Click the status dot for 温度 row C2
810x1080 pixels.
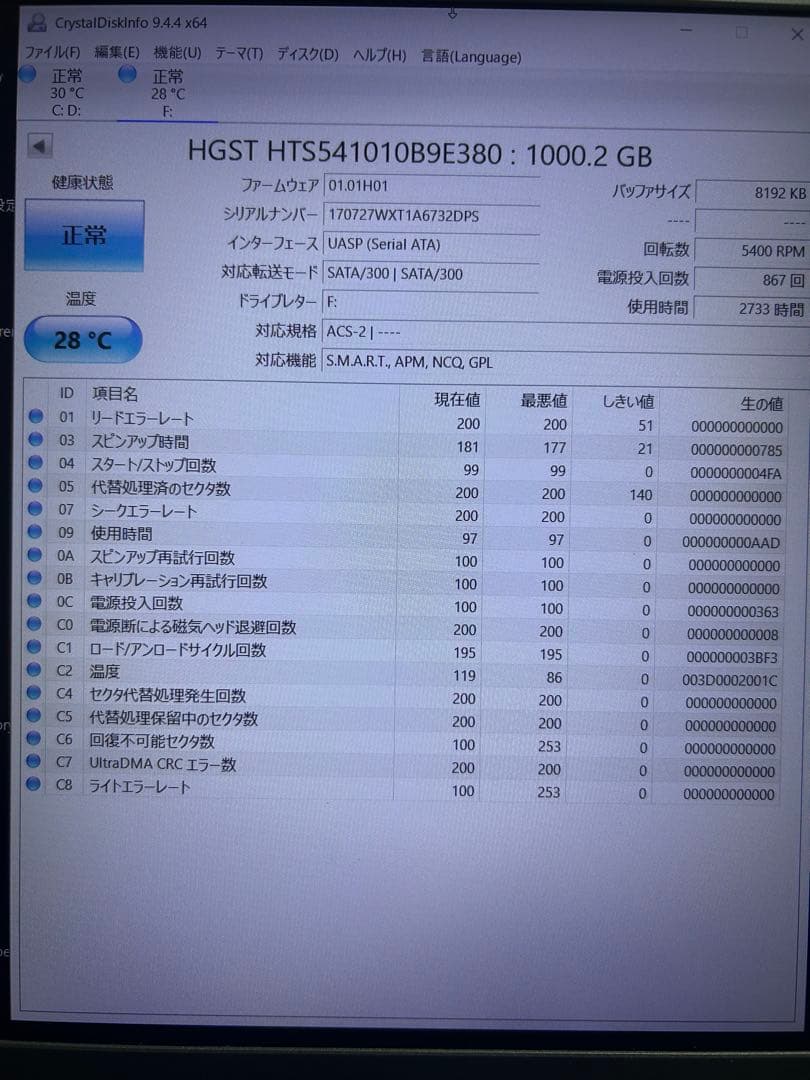(36, 671)
